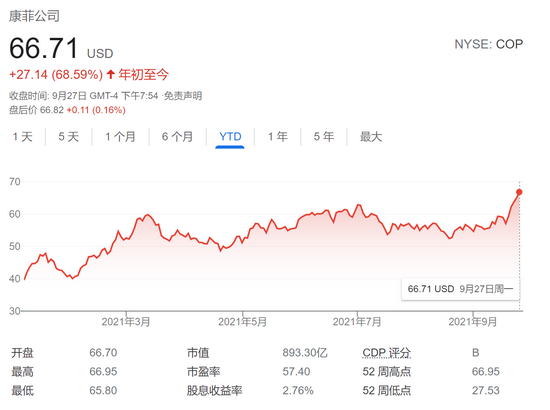
Task: Click the red up-arrow icon
Action: point(110,74)
